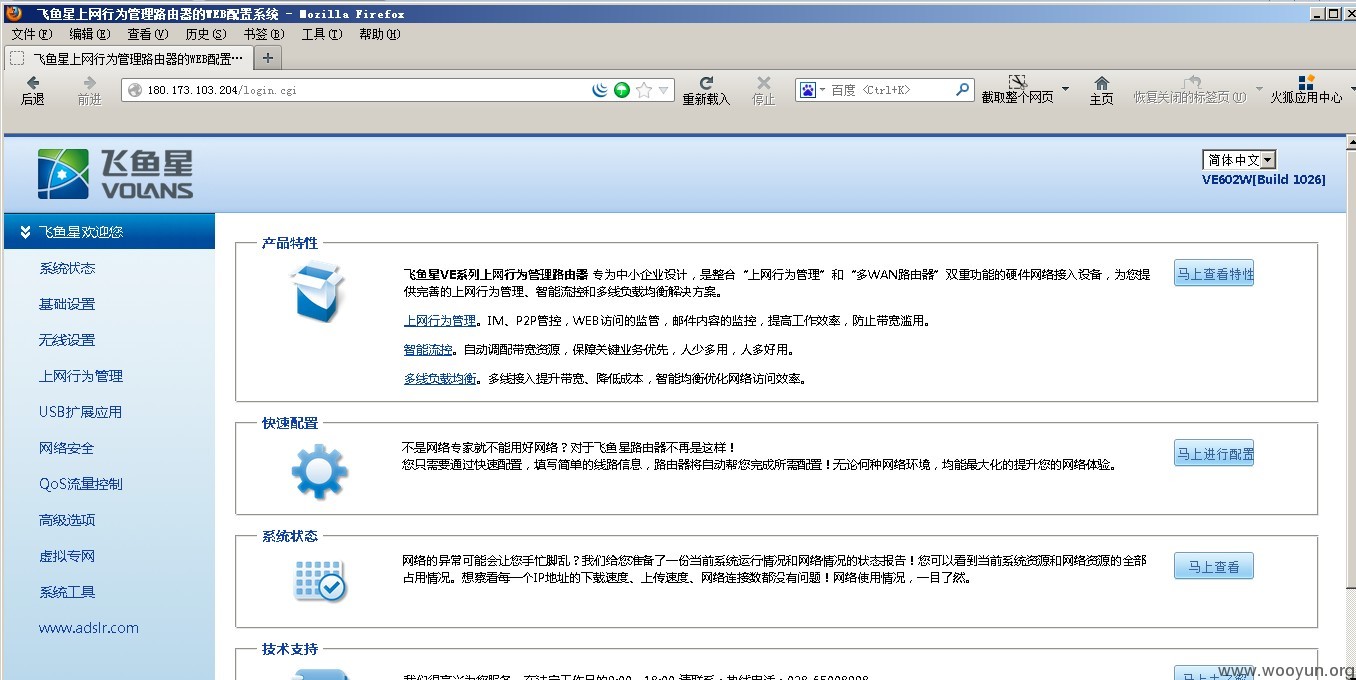
Task: Collapse the 飞鱼星欢迎您 sidebar header
Action: [x=109, y=231]
